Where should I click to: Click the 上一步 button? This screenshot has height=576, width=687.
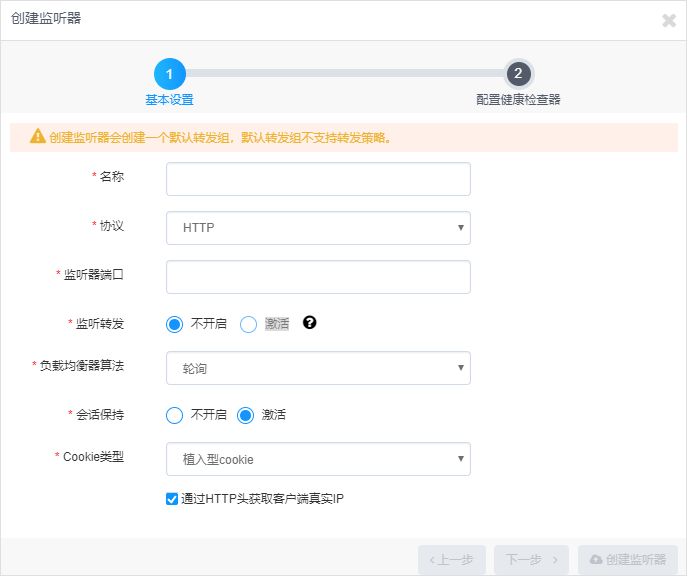[452, 560]
